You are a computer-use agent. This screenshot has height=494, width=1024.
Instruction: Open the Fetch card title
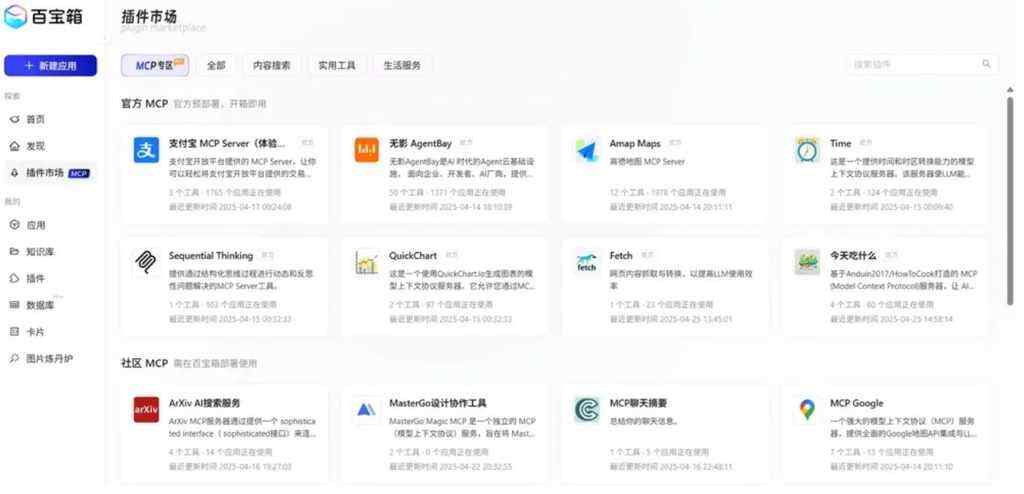pyautogui.click(x=621, y=255)
